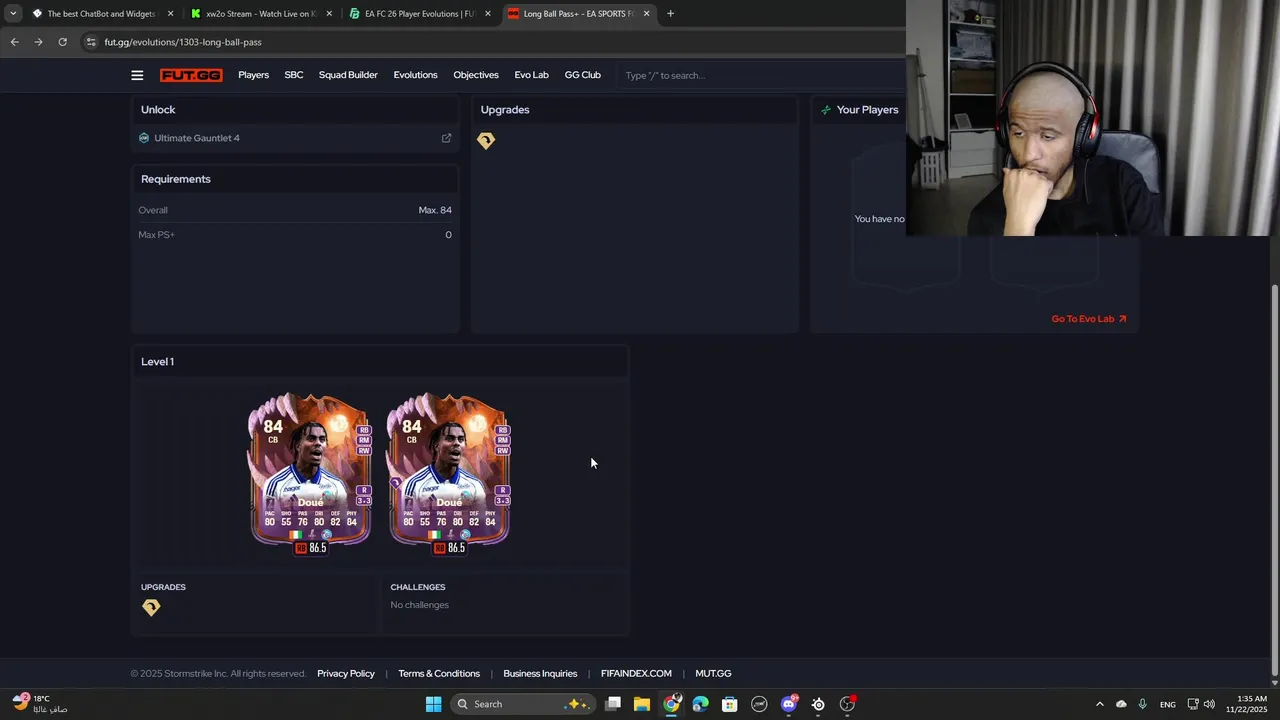Open the MUT.GG footer link
This screenshot has width=1280, height=720.
(713, 673)
